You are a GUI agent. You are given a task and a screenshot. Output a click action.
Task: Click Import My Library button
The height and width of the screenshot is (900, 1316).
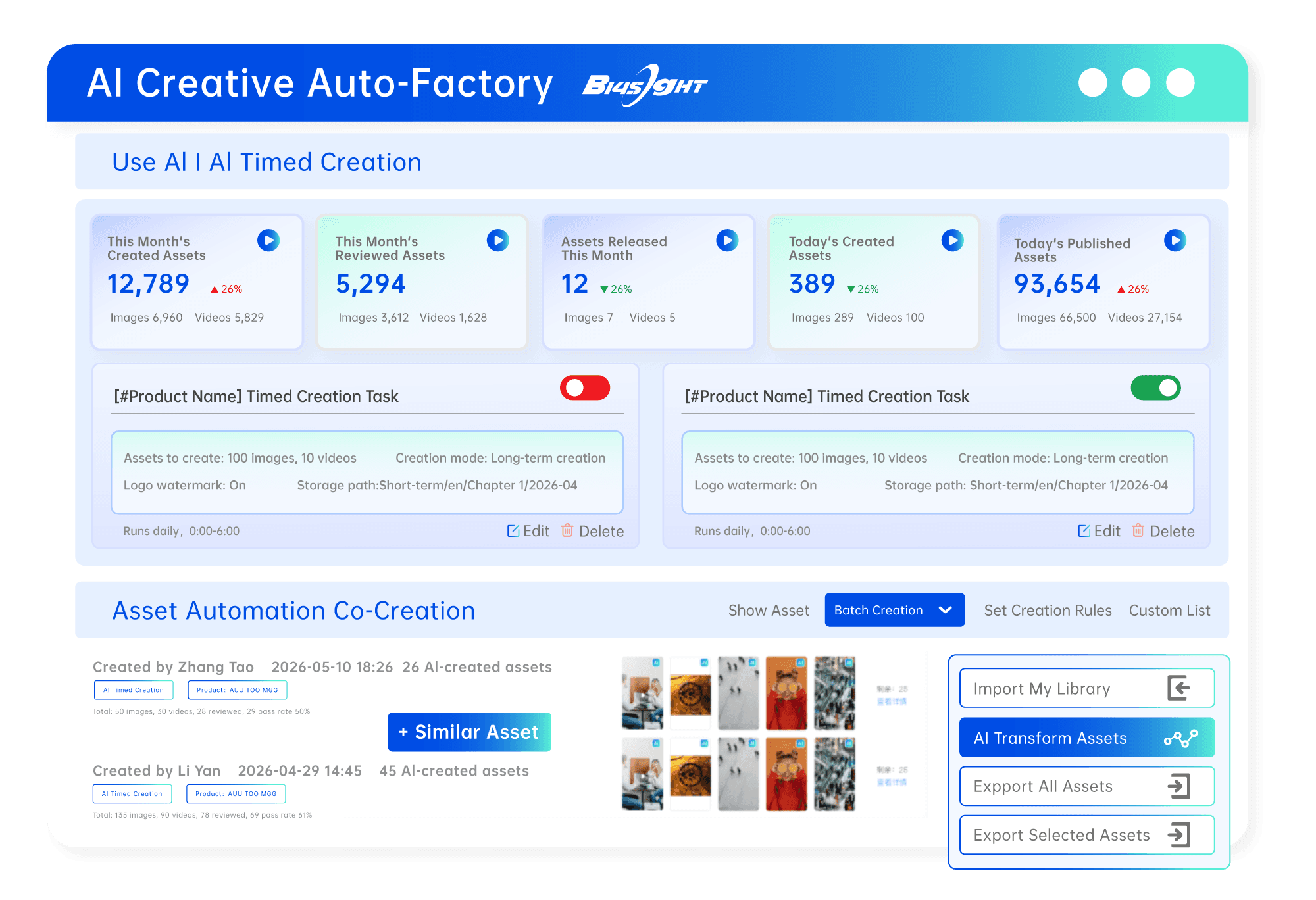[x=1087, y=688]
